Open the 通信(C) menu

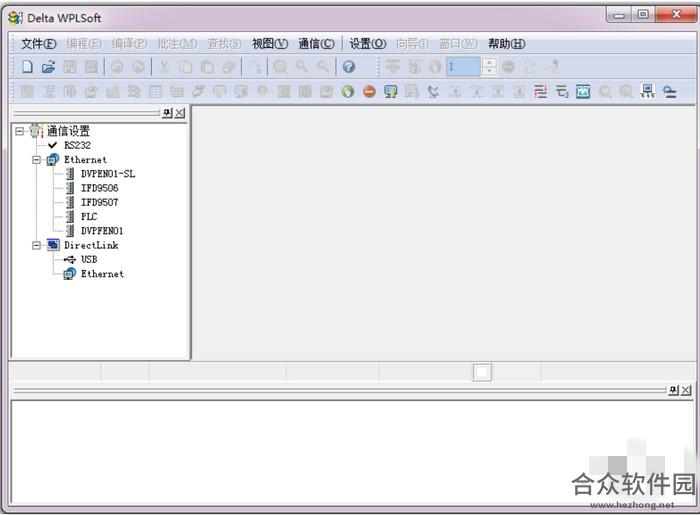316,44
